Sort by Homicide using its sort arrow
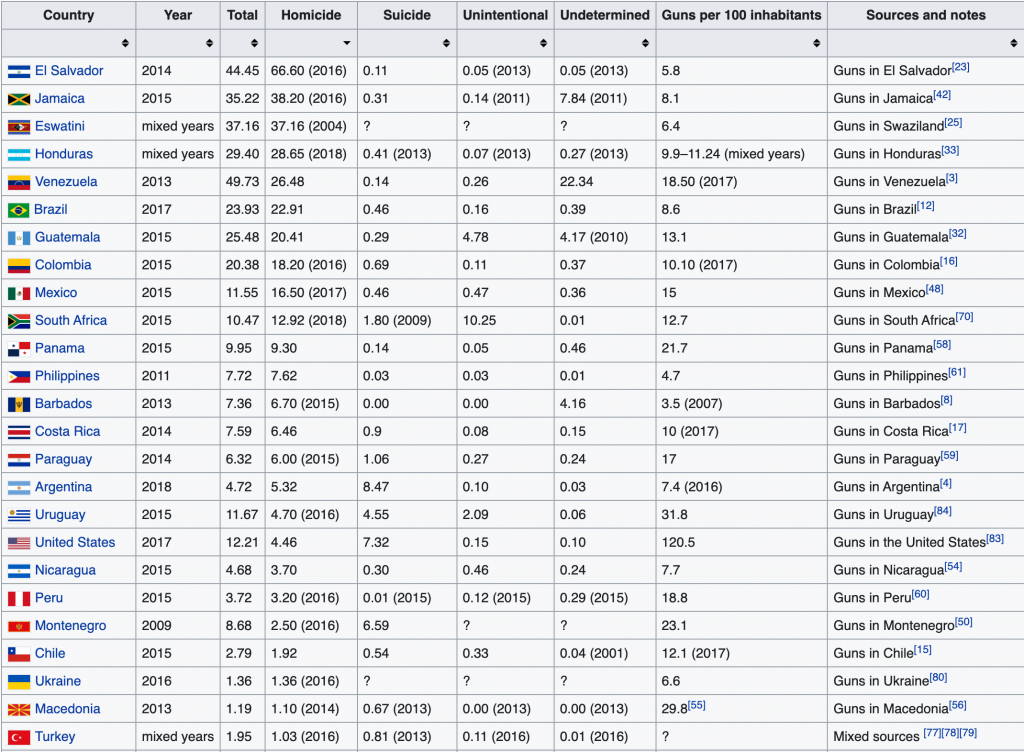Viewport: 1024px width, 752px height. pos(347,43)
